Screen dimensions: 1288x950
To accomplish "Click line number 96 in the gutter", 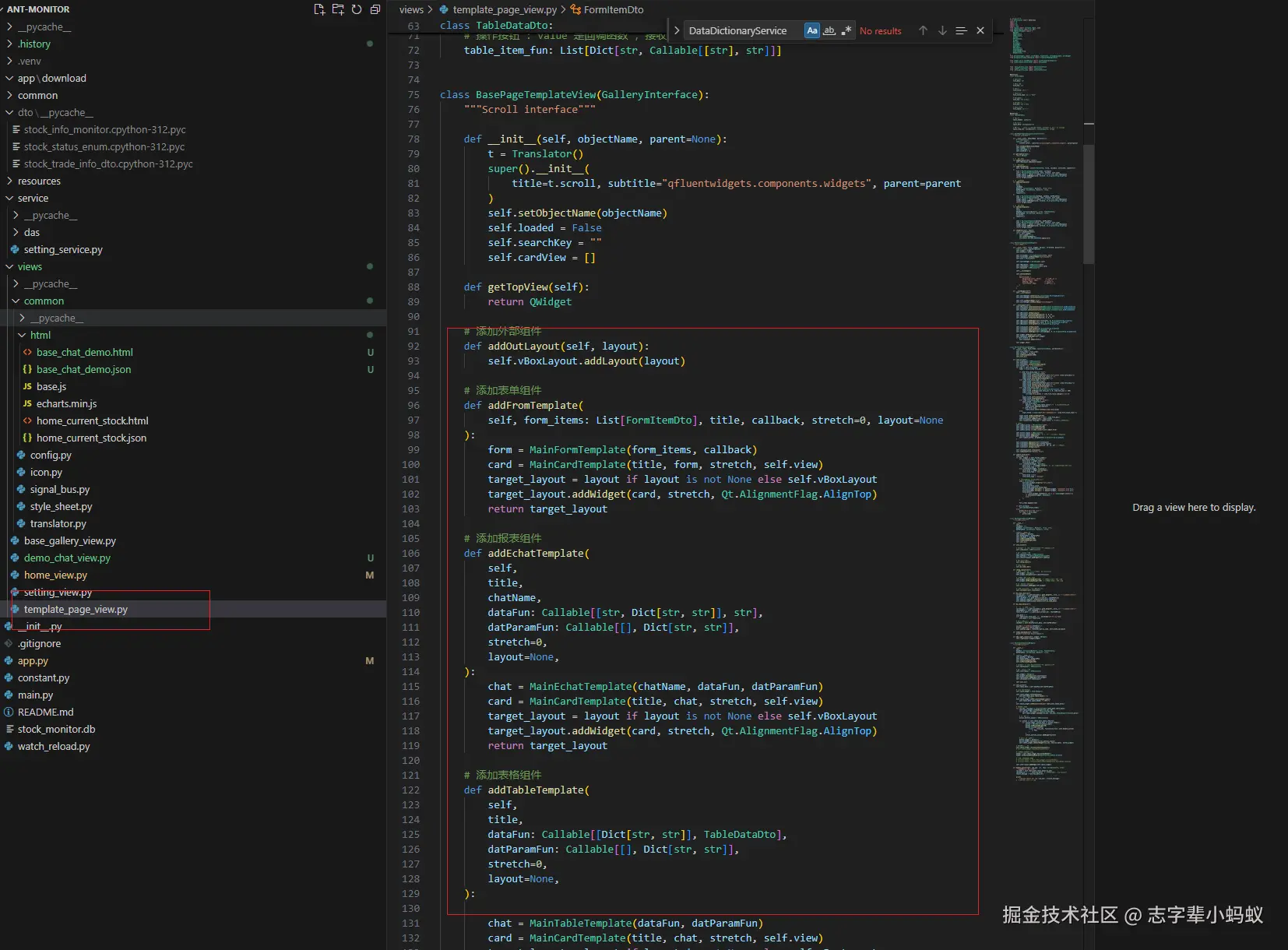I will click(413, 405).
